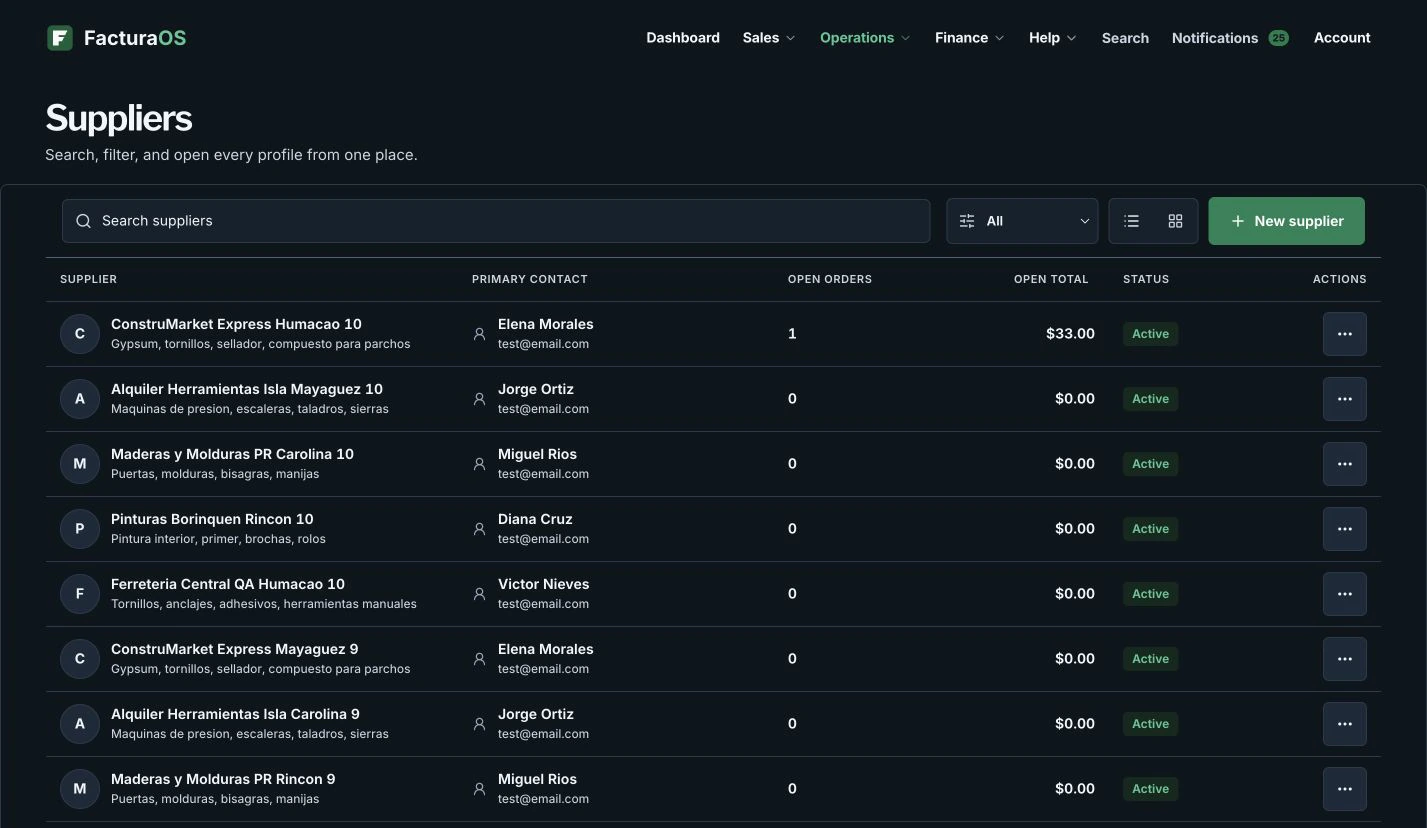
Task: Open the Account menu
Action: point(1342,38)
